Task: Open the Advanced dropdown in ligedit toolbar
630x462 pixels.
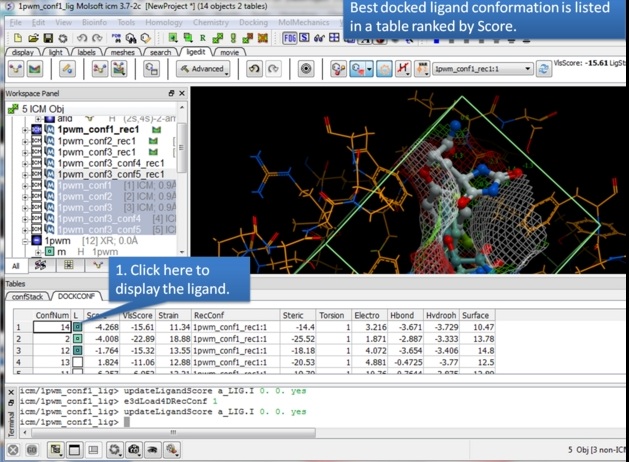Action: pyautogui.click(x=202, y=70)
